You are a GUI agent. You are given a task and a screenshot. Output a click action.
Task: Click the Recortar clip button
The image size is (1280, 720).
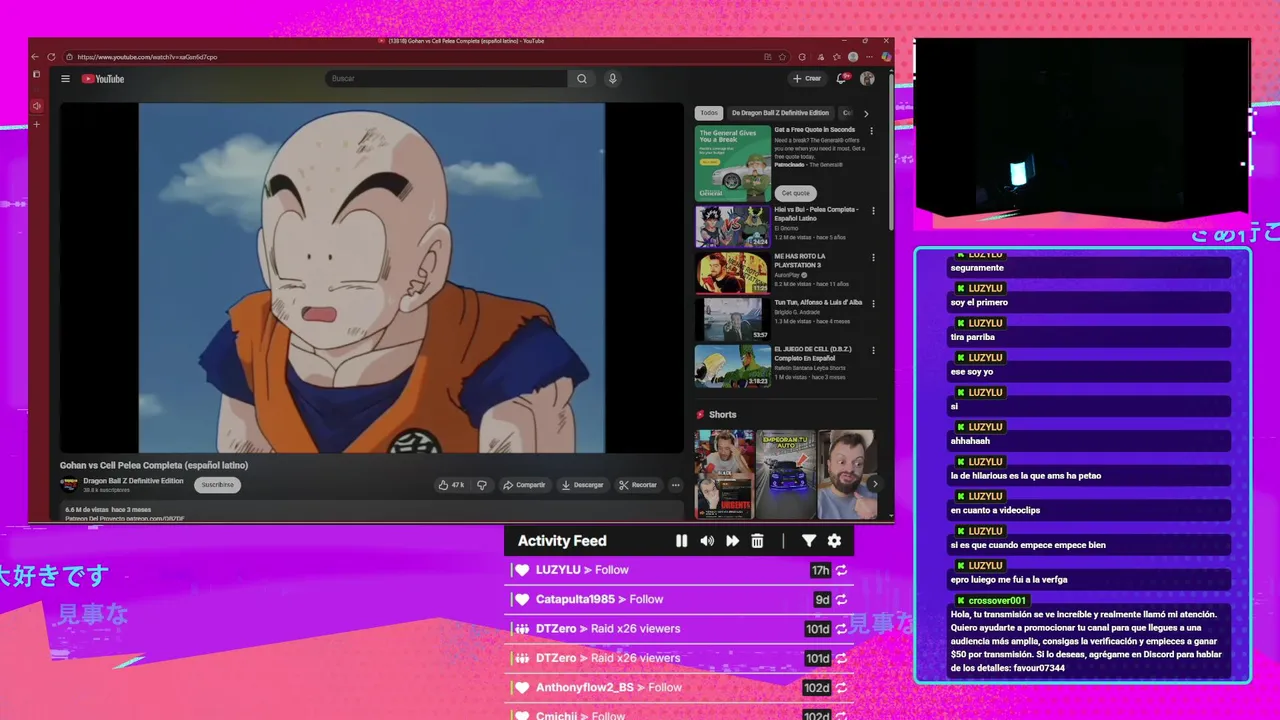pos(638,485)
